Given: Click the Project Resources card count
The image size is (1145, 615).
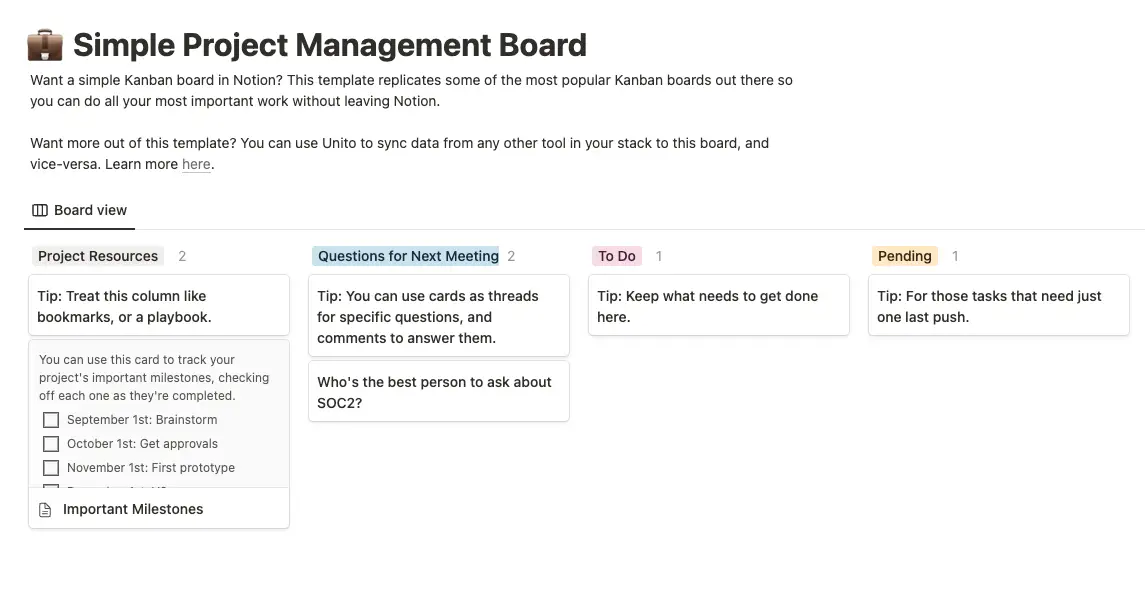Looking at the screenshot, I should 183,256.
